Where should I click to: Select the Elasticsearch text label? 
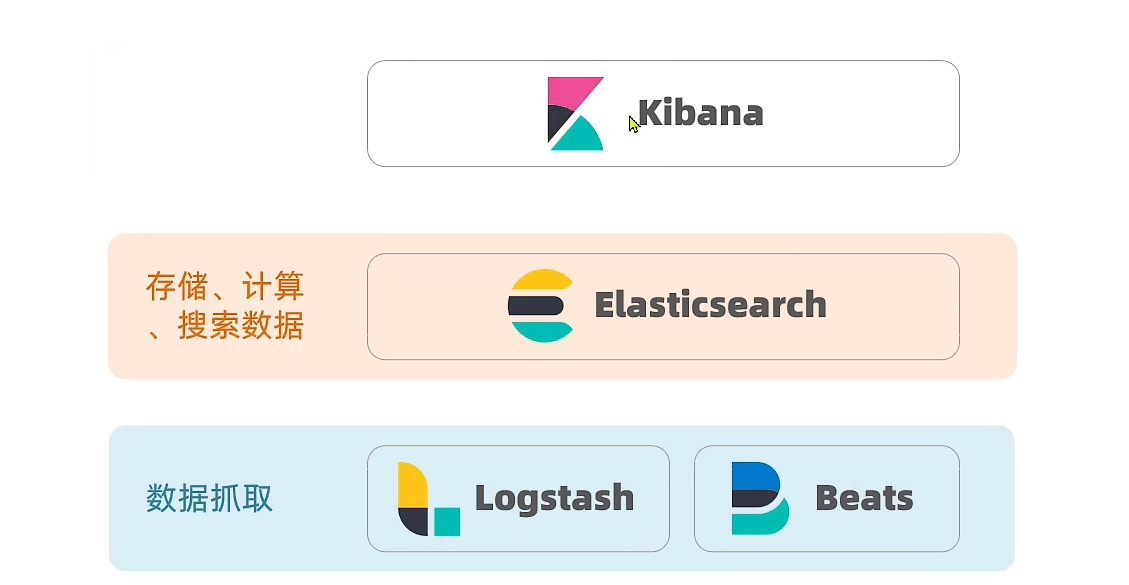(710, 305)
